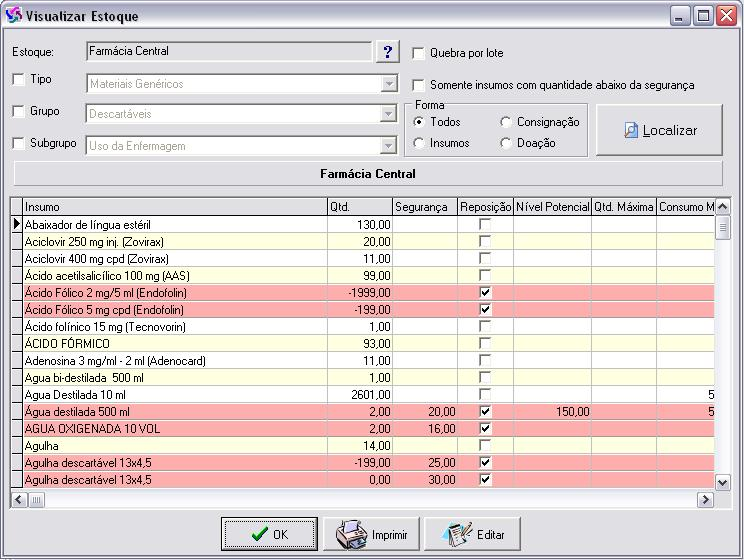Open the Descartáveis group dropdown

point(389,114)
